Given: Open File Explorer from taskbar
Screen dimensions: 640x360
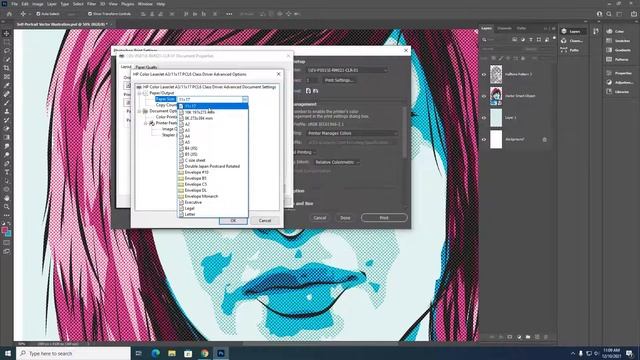Looking at the screenshot, I should tap(172, 353).
